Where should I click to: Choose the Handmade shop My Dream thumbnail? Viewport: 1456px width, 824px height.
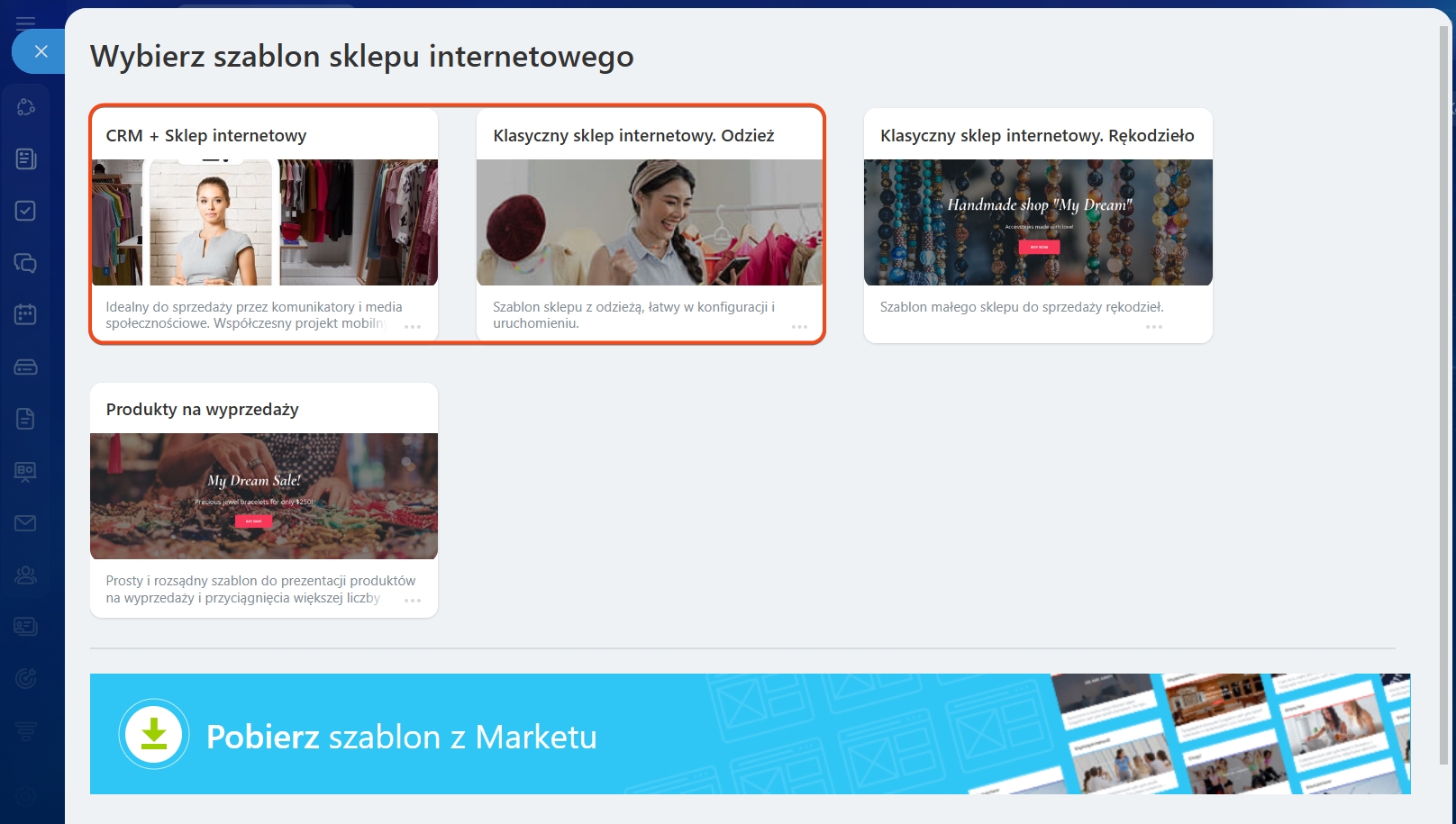pyautogui.click(x=1038, y=222)
